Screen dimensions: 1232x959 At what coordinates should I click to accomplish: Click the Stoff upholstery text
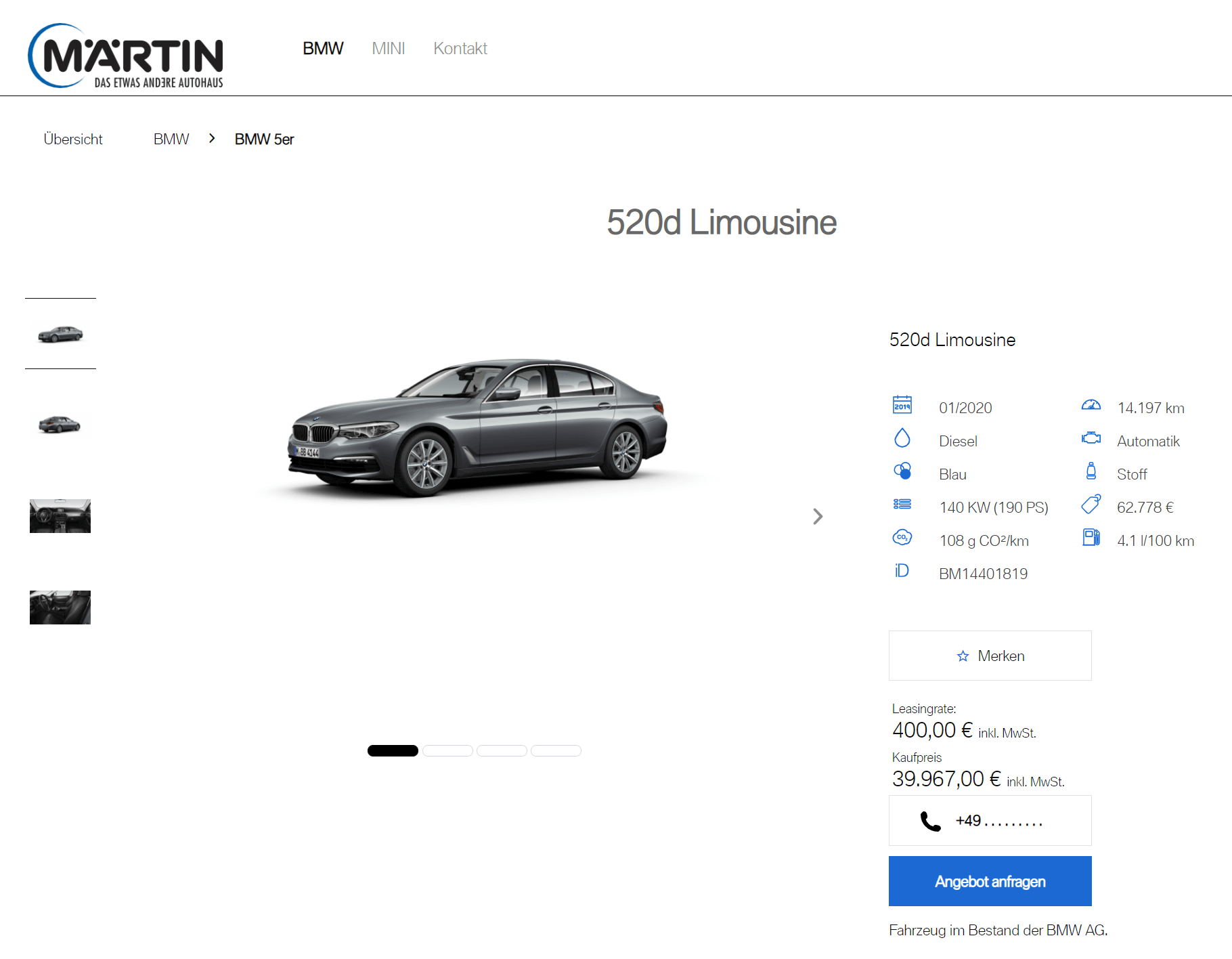pyautogui.click(x=1132, y=474)
